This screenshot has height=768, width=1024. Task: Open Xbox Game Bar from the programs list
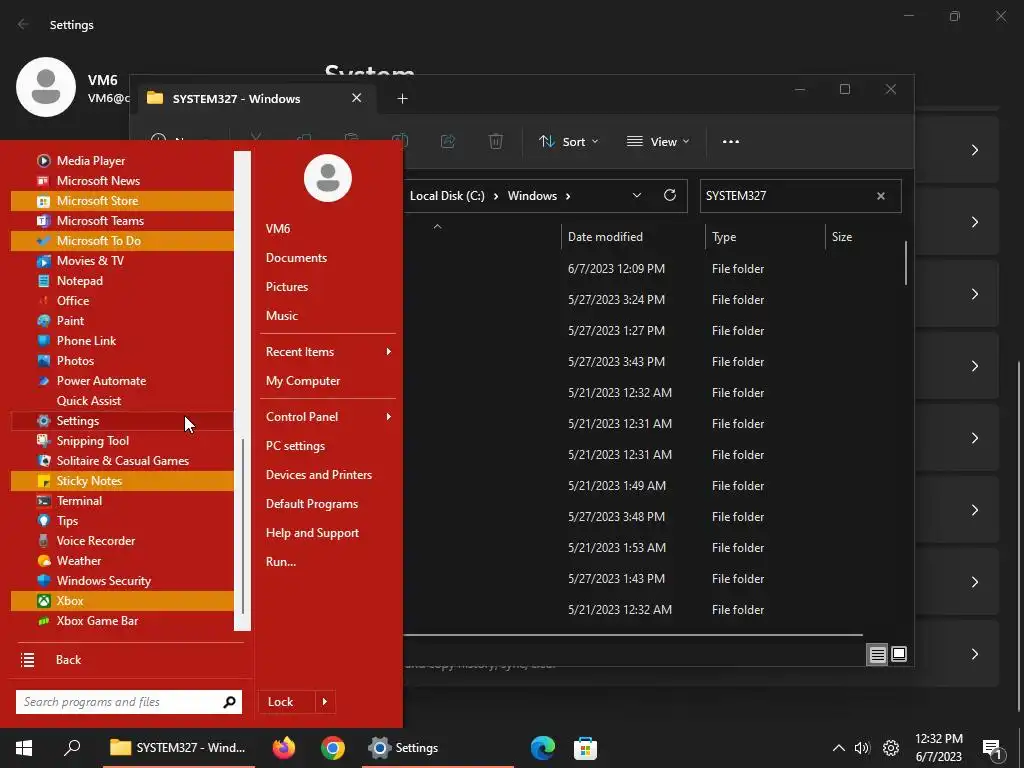pyautogui.click(x=122, y=621)
